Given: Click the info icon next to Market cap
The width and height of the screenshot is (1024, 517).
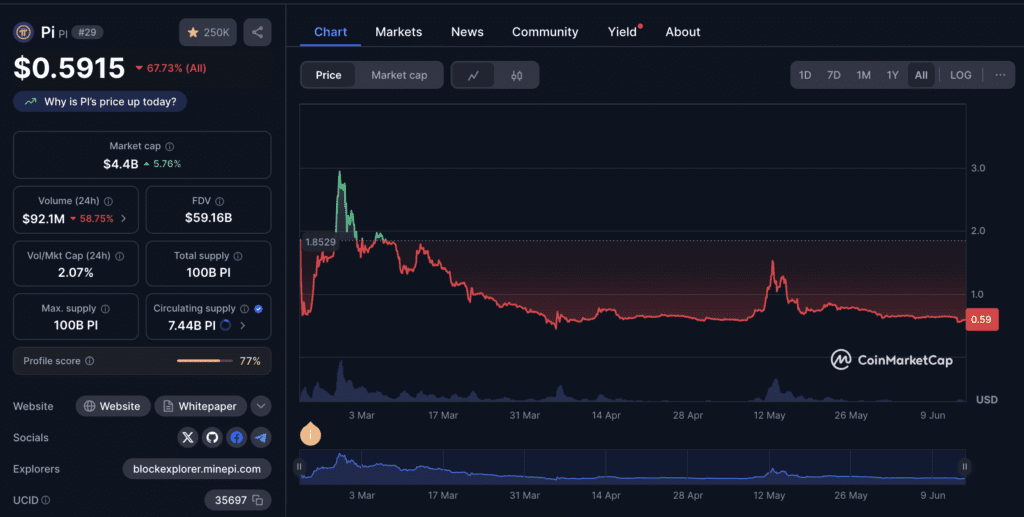Looking at the screenshot, I should click(170, 147).
